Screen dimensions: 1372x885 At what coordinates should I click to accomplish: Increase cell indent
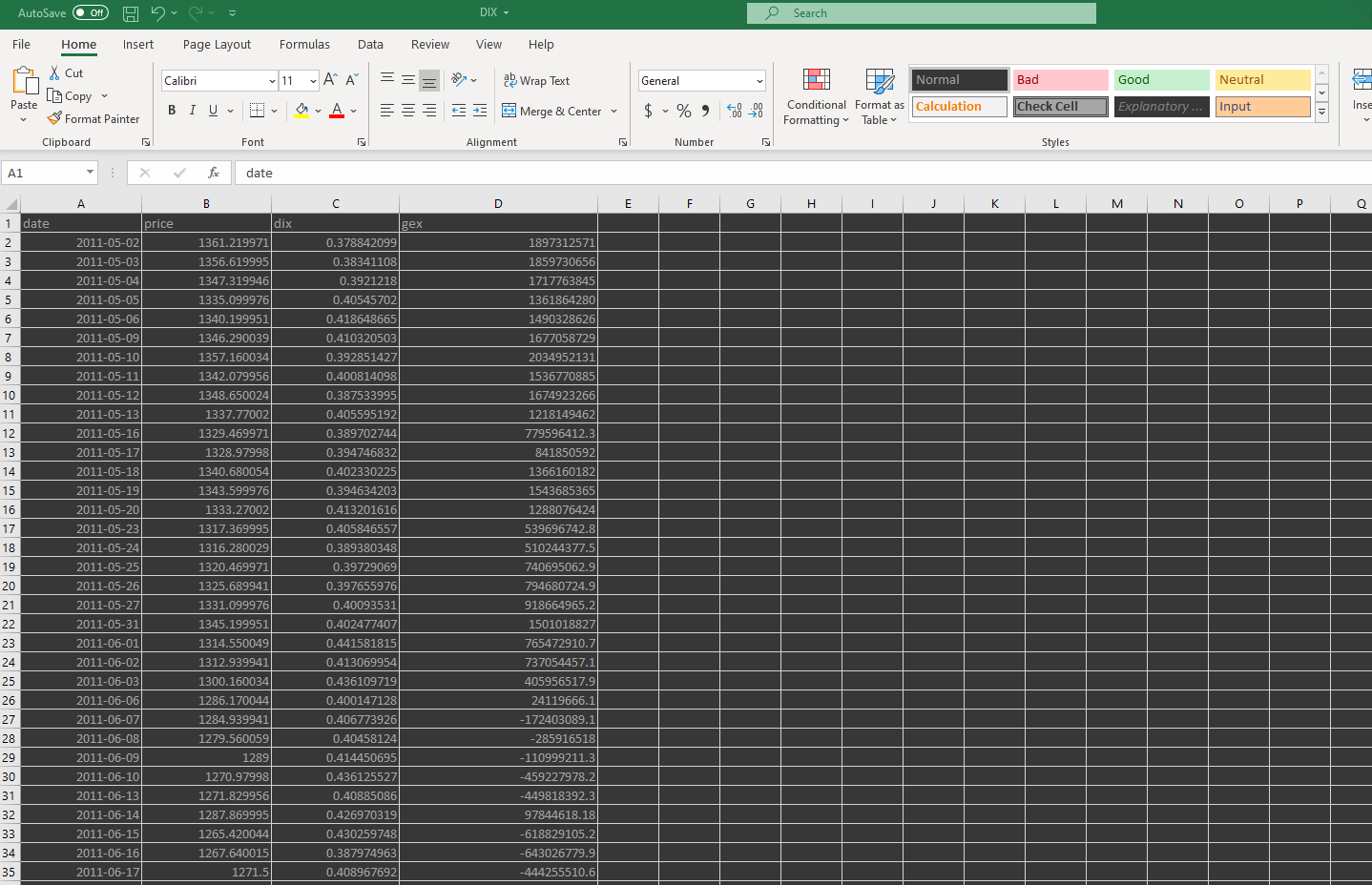(x=480, y=111)
